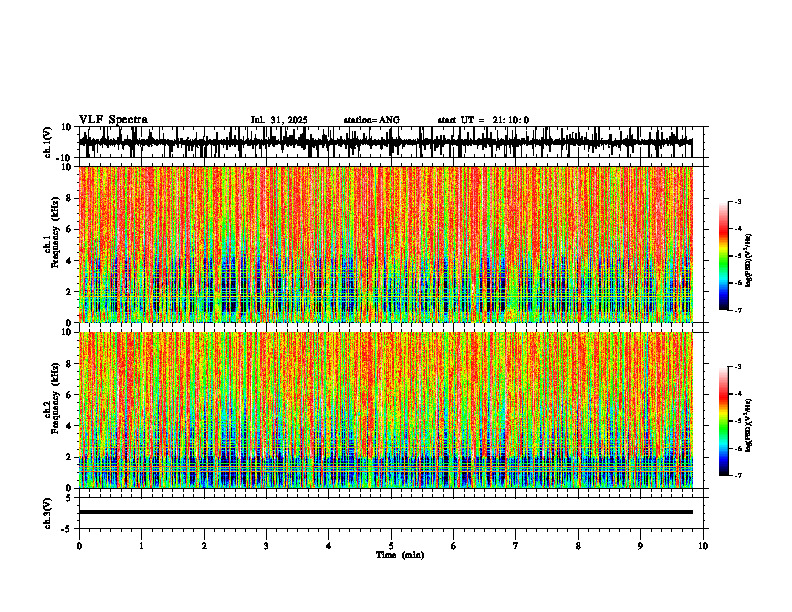Click time axis tick label '3'

pos(266,546)
